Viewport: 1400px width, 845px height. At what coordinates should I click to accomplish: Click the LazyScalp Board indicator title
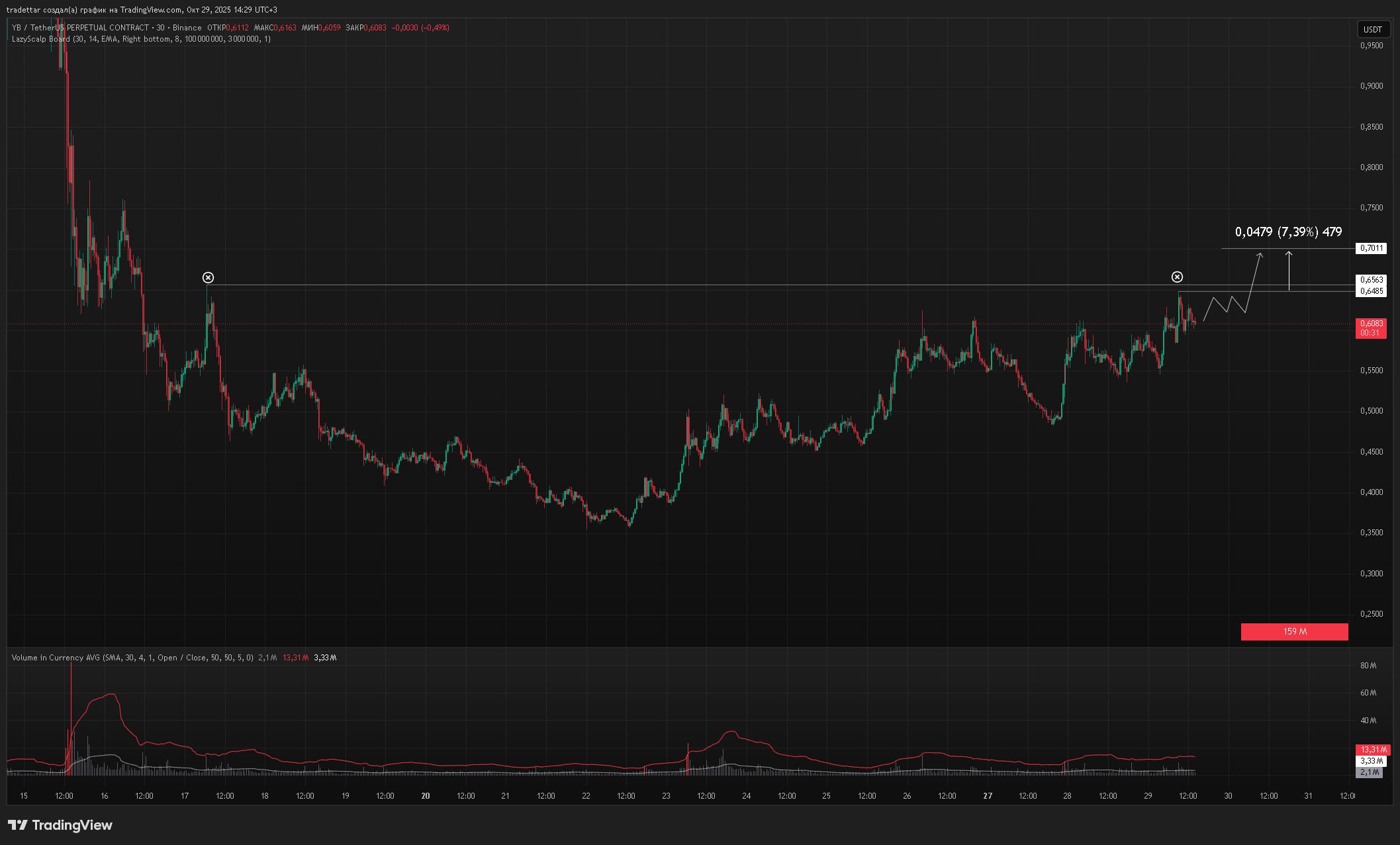click(x=40, y=39)
